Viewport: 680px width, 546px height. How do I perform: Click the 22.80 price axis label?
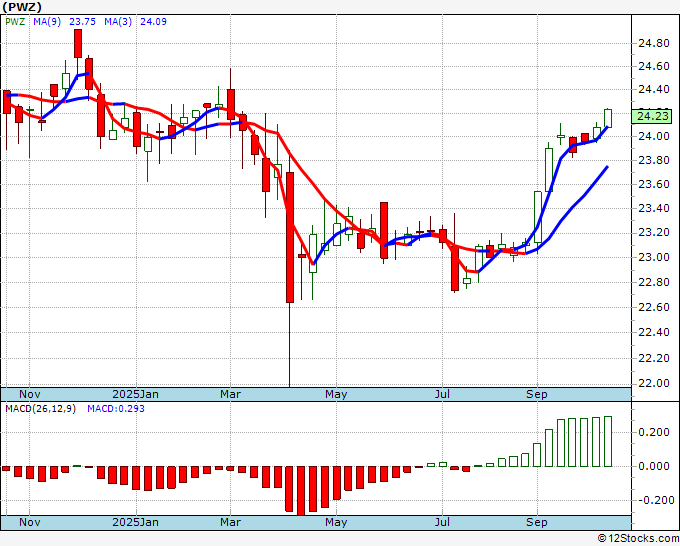[654, 283]
